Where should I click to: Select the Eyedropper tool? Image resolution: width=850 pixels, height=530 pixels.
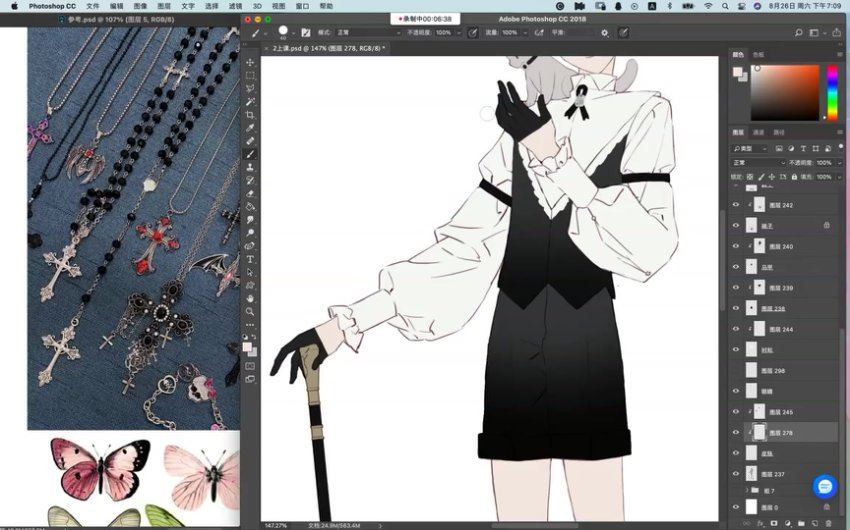(250, 128)
